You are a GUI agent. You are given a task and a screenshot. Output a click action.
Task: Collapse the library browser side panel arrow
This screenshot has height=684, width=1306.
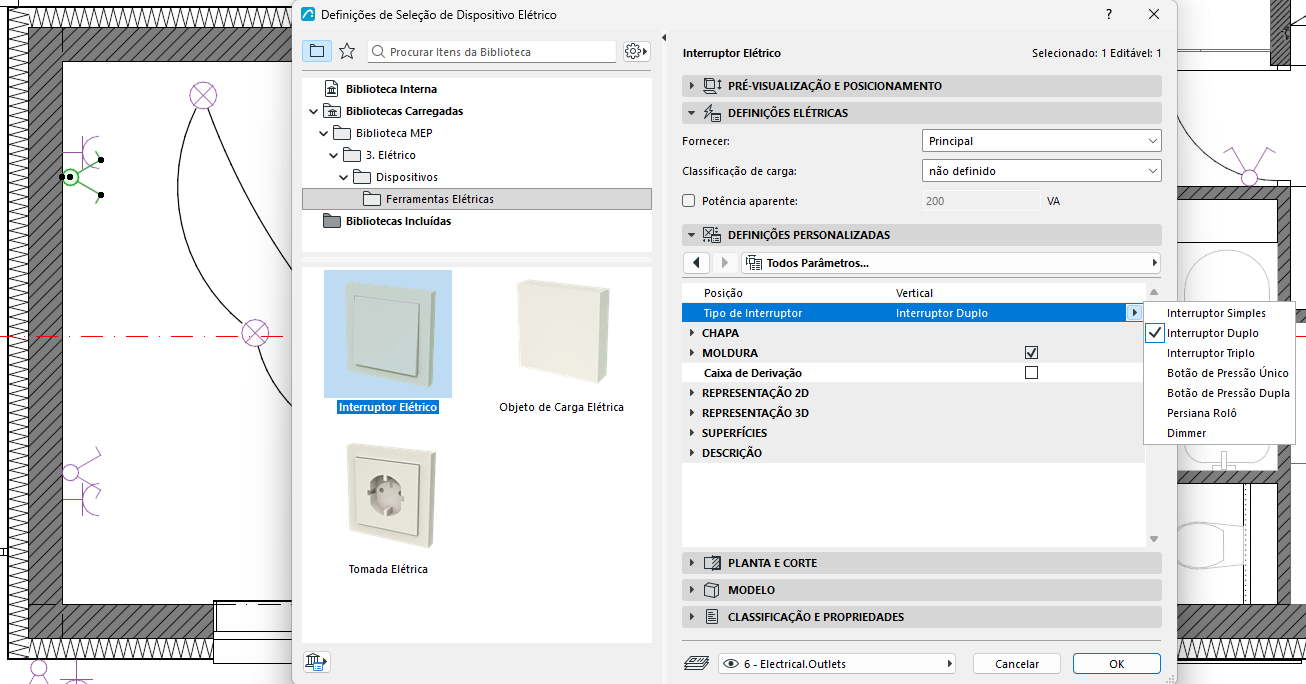(x=663, y=38)
